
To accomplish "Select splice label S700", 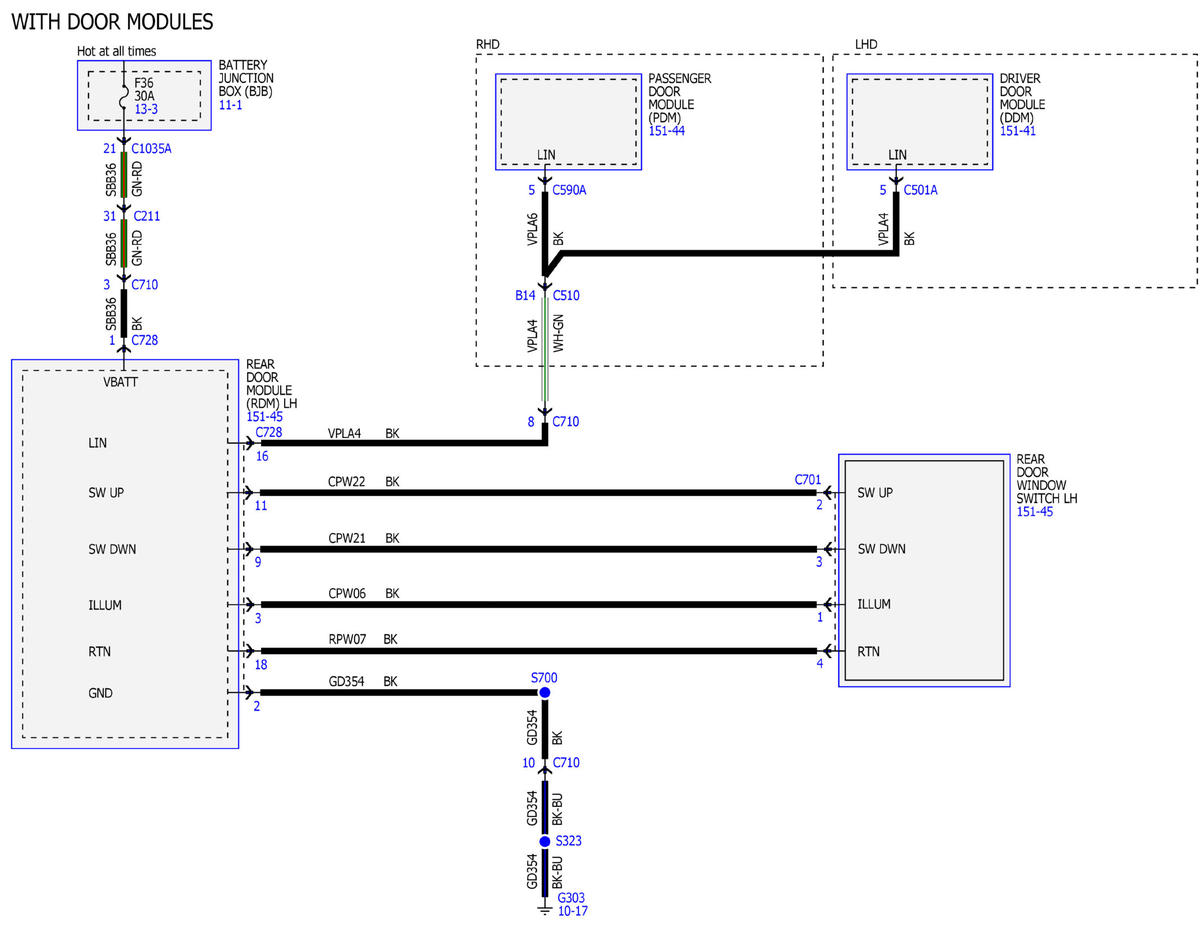I will click(544, 678).
